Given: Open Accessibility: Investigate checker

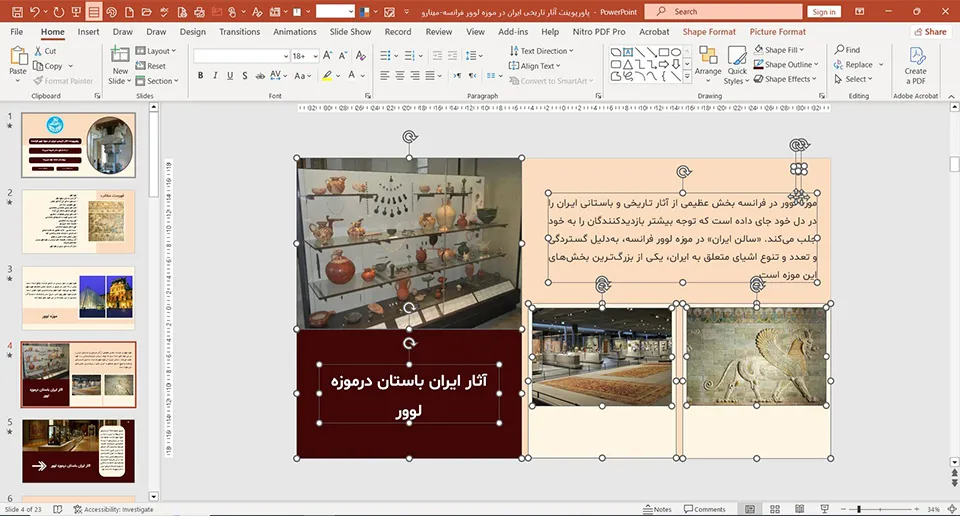Looking at the screenshot, I should tap(113, 509).
